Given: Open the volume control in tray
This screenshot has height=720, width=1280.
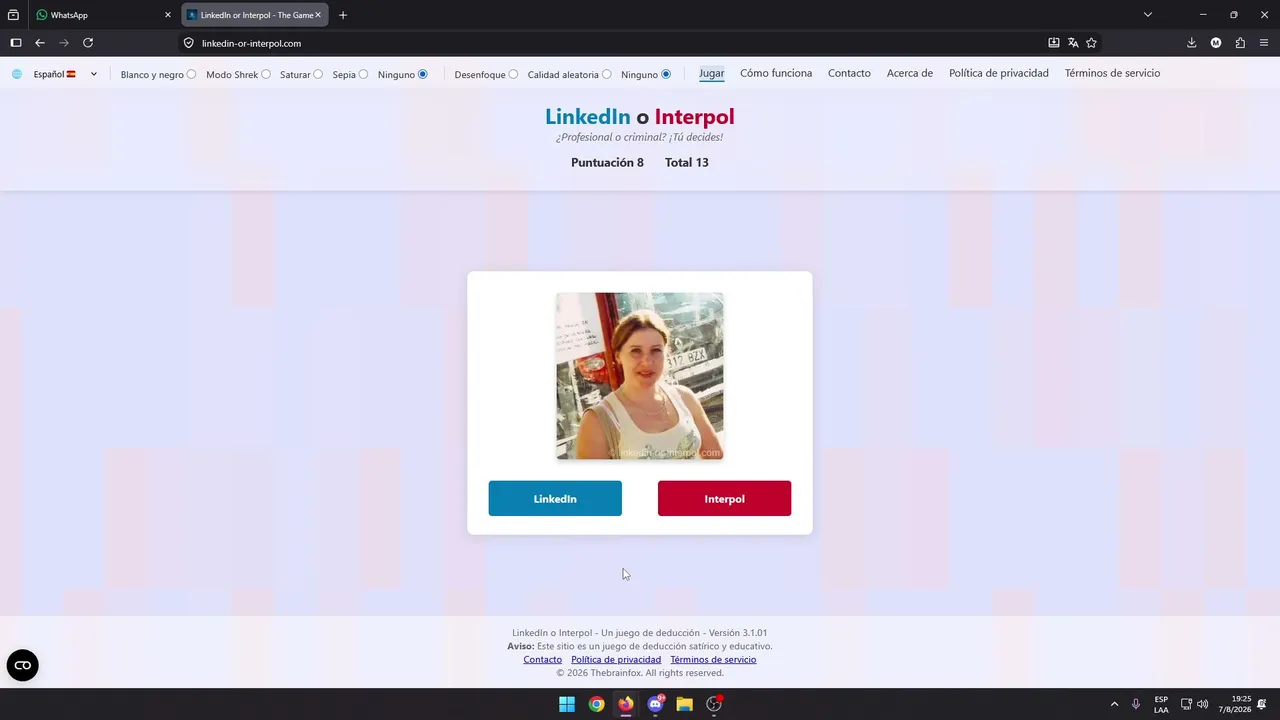Looking at the screenshot, I should [x=1202, y=704].
